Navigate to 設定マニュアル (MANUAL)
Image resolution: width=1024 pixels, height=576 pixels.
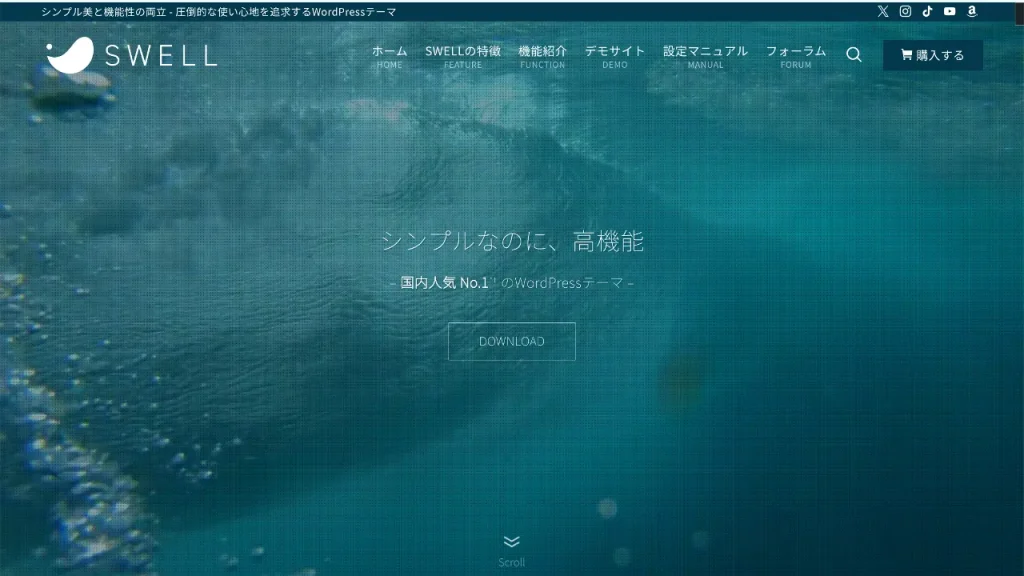click(705, 56)
